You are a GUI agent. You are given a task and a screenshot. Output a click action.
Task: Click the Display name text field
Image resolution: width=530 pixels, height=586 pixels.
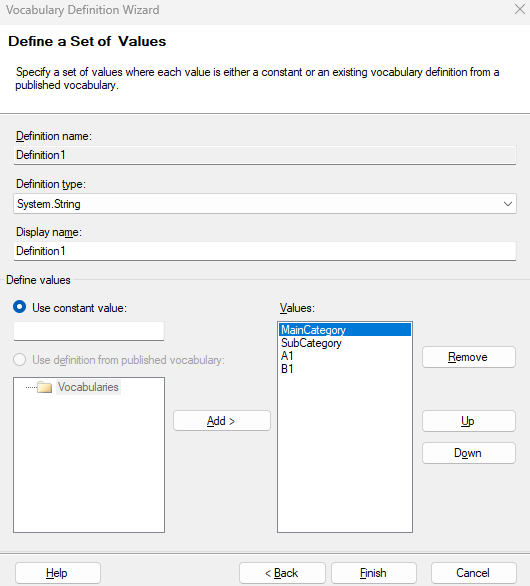click(x=265, y=251)
